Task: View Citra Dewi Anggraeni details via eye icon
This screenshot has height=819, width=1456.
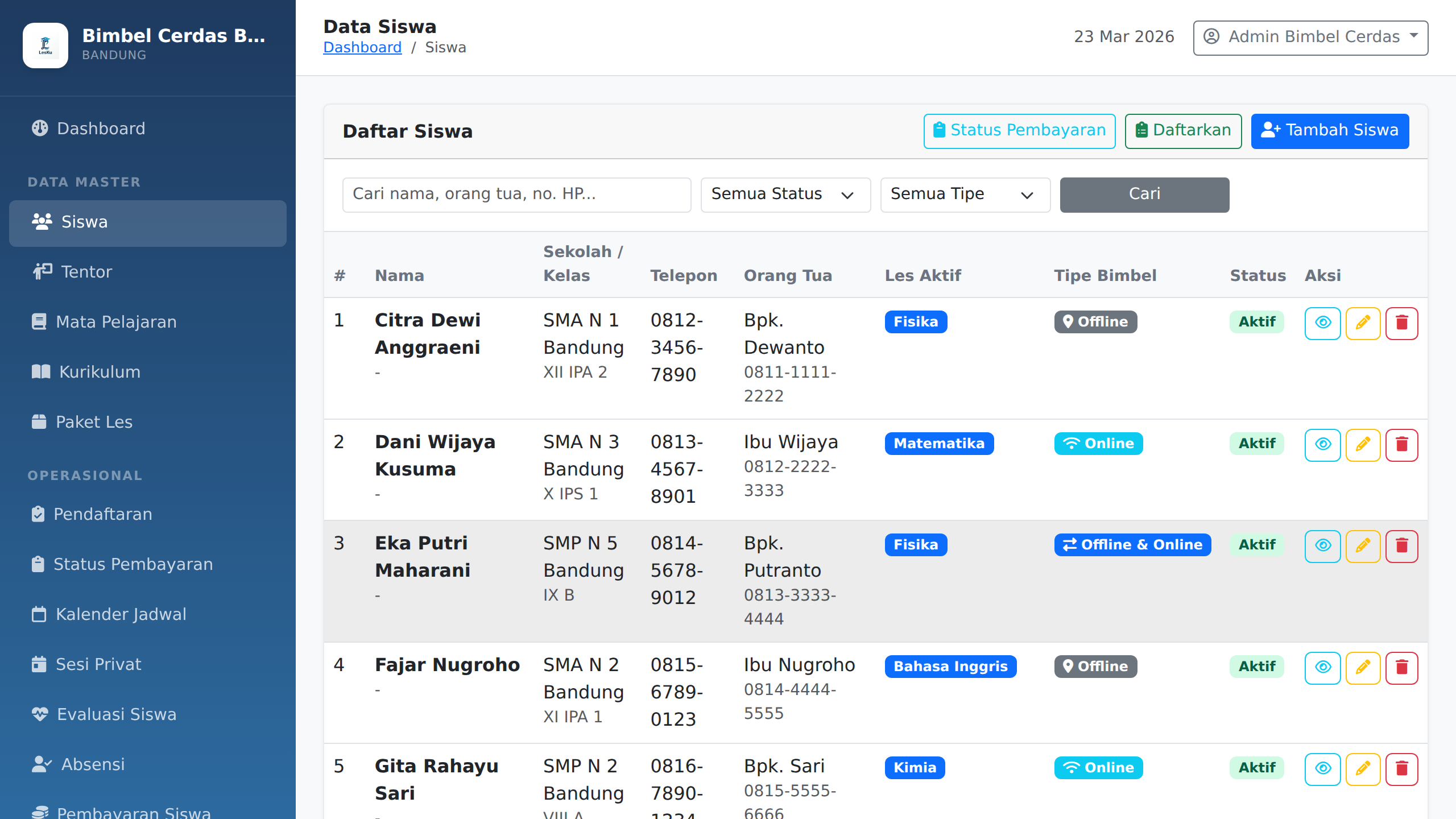Action: tap(1323, 323)
